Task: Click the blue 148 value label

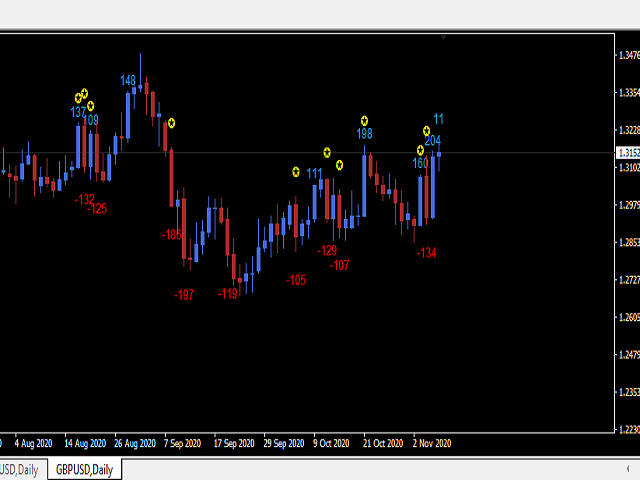Action: (x=128, y=80)
